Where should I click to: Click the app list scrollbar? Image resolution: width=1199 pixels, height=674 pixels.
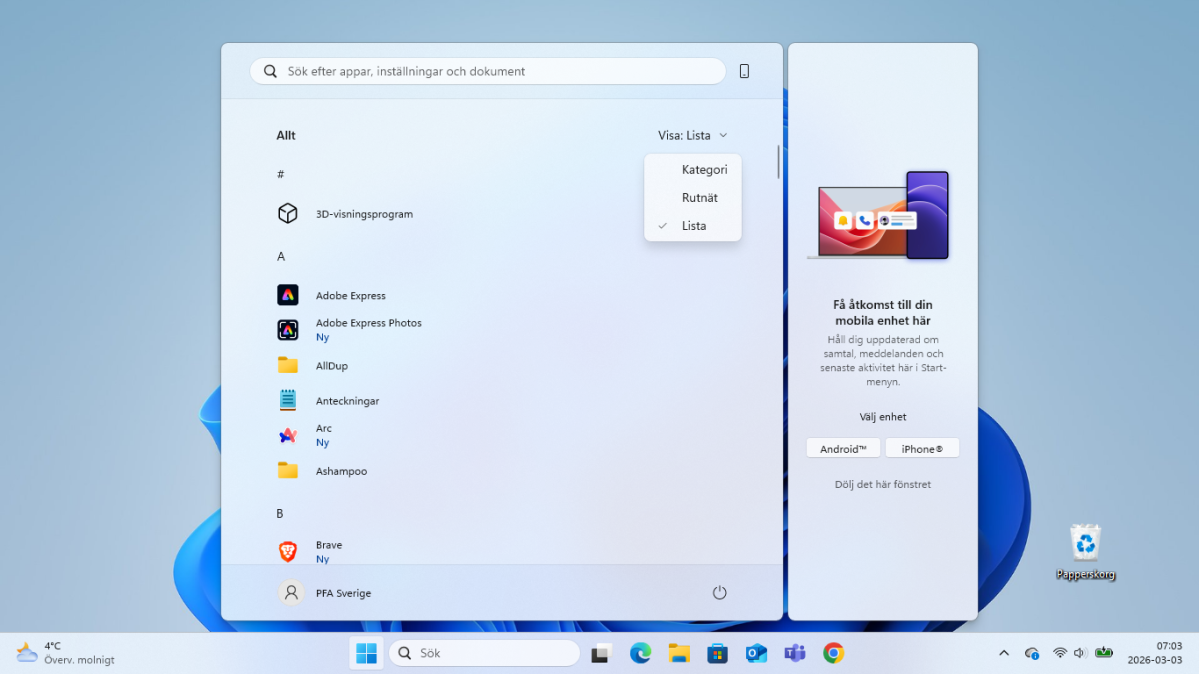point(778,162)
